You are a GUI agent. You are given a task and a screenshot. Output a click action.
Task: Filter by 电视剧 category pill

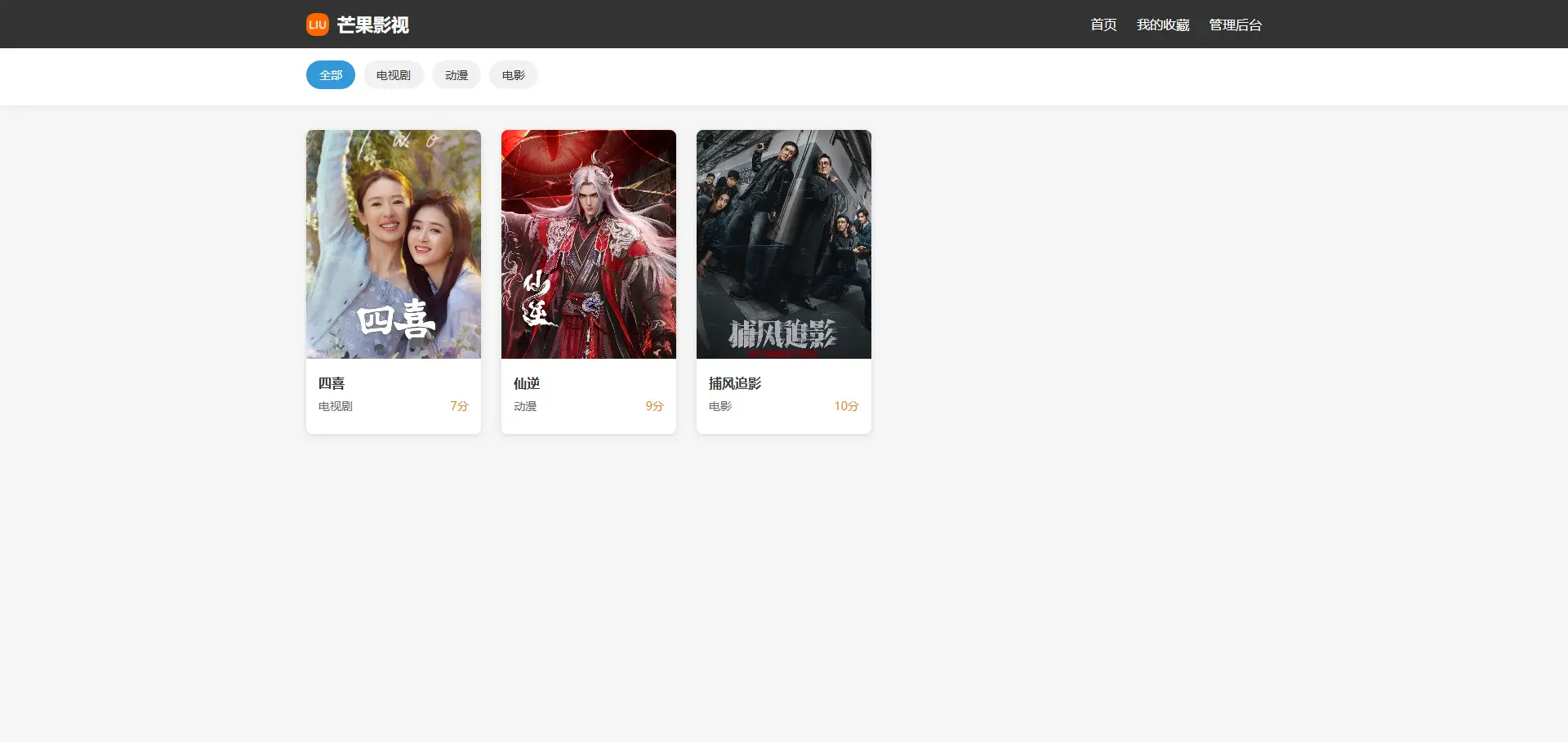tap(393, 75)
